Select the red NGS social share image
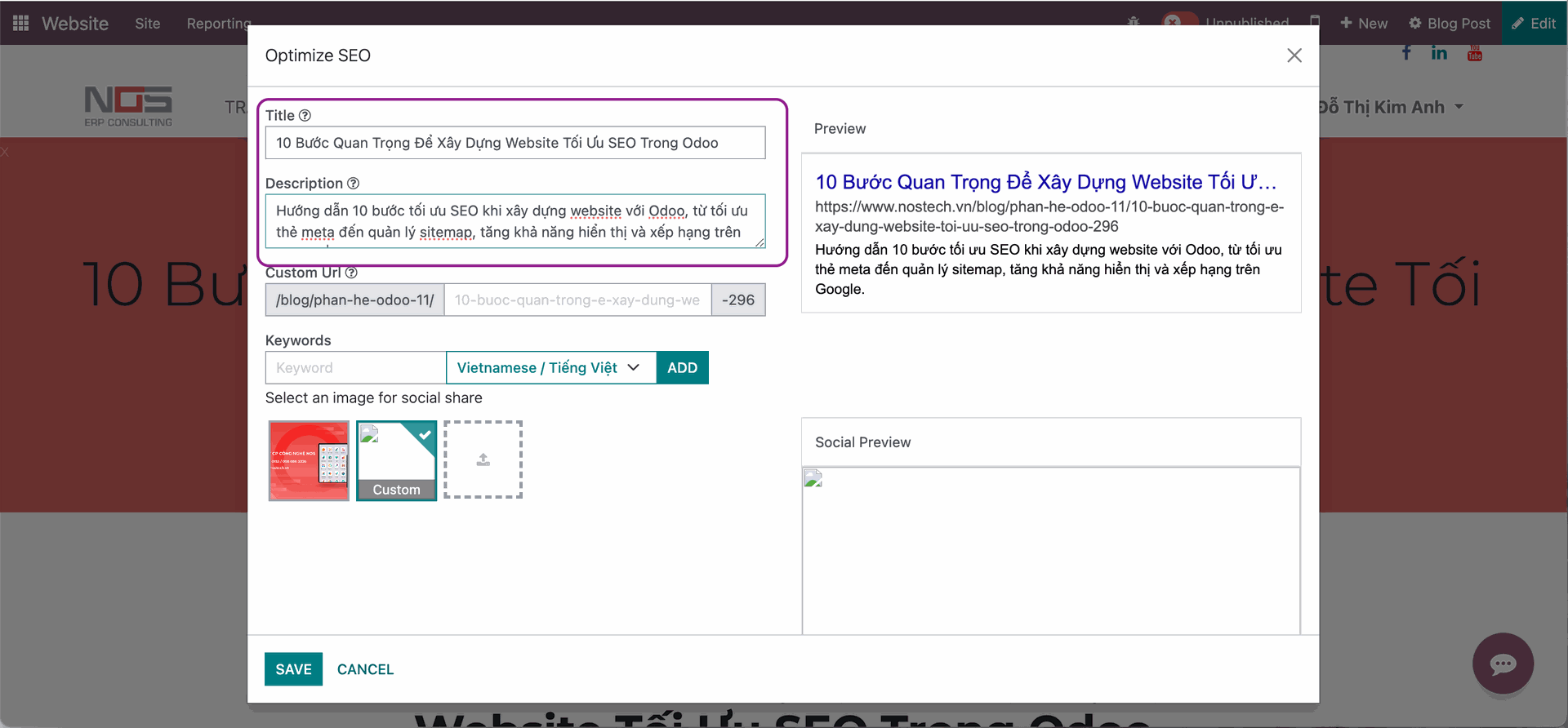 (x=309, y=460)
